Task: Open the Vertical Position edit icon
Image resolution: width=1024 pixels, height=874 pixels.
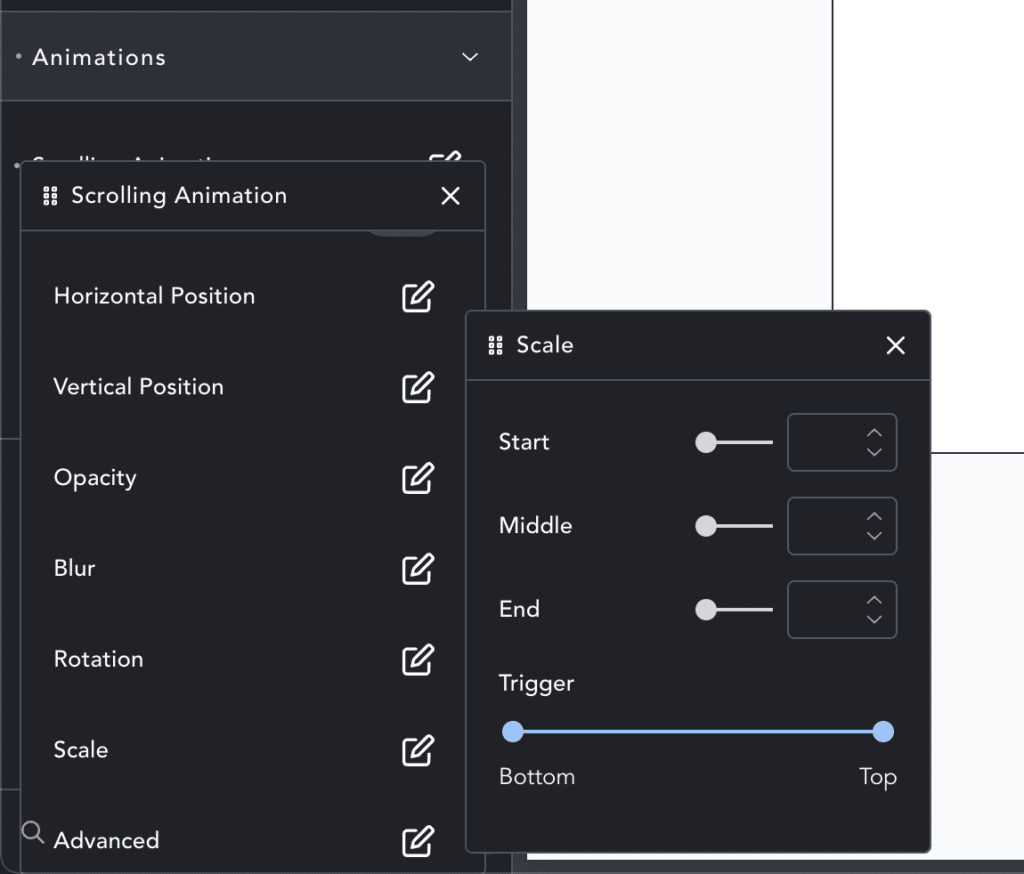Action: [418, 387]
